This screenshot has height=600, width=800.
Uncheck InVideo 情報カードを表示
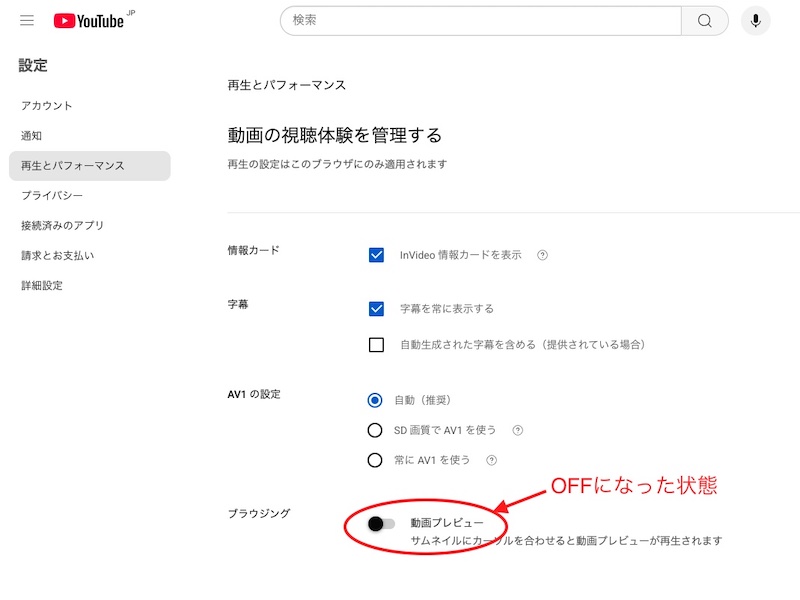376,254
